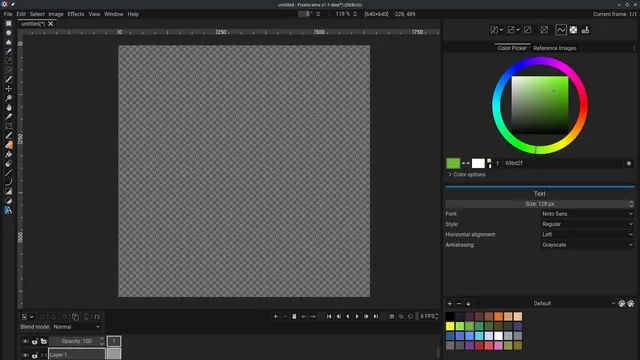Image resolution: width=640 pixels, height=360 pixels.
Task: Select the Line tool
Action: coord(9,173)
